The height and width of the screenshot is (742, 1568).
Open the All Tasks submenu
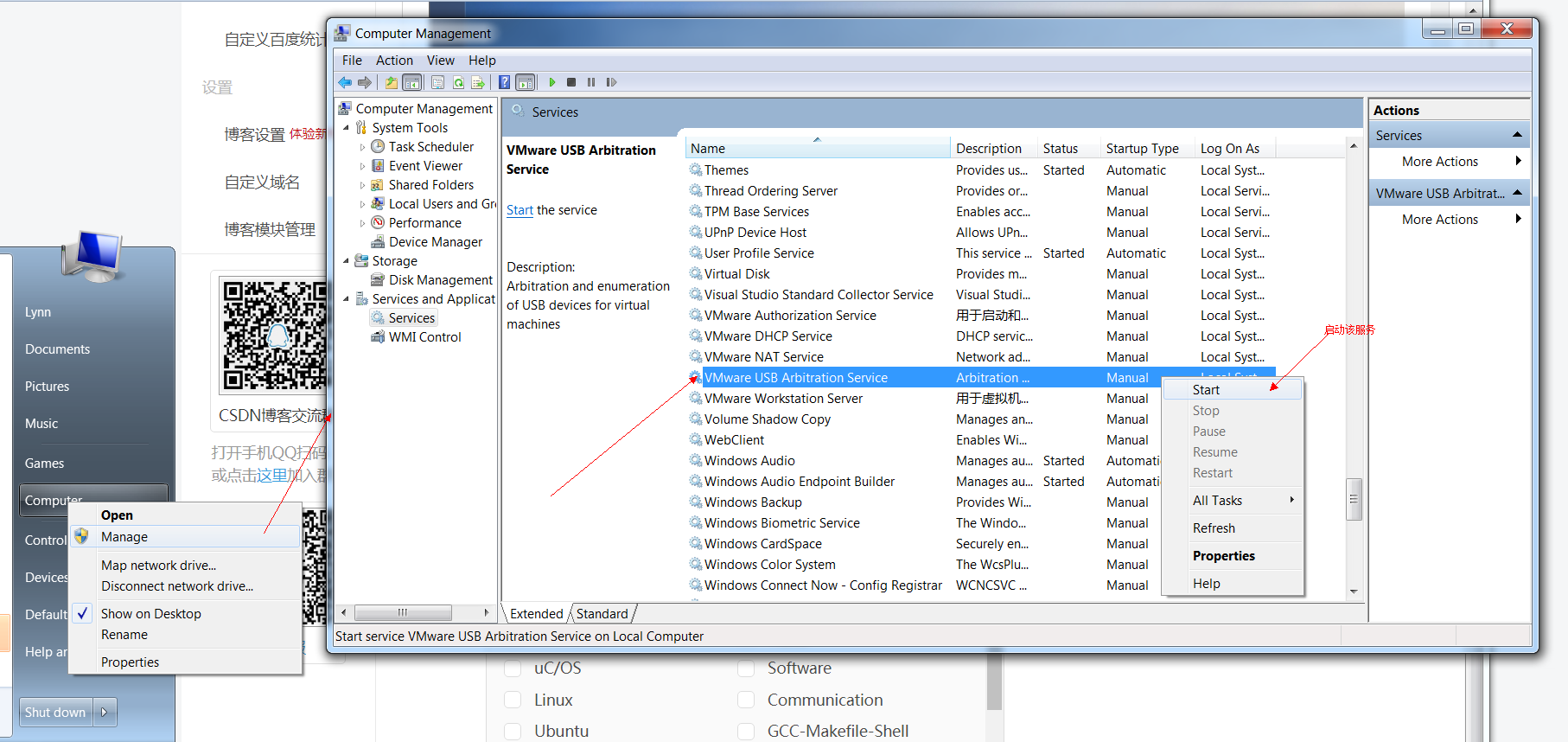[x=1233, y=500]
